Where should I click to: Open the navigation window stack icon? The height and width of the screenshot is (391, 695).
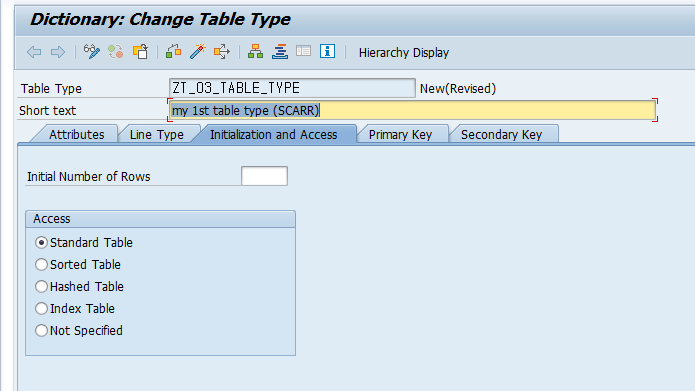(280, 52)
